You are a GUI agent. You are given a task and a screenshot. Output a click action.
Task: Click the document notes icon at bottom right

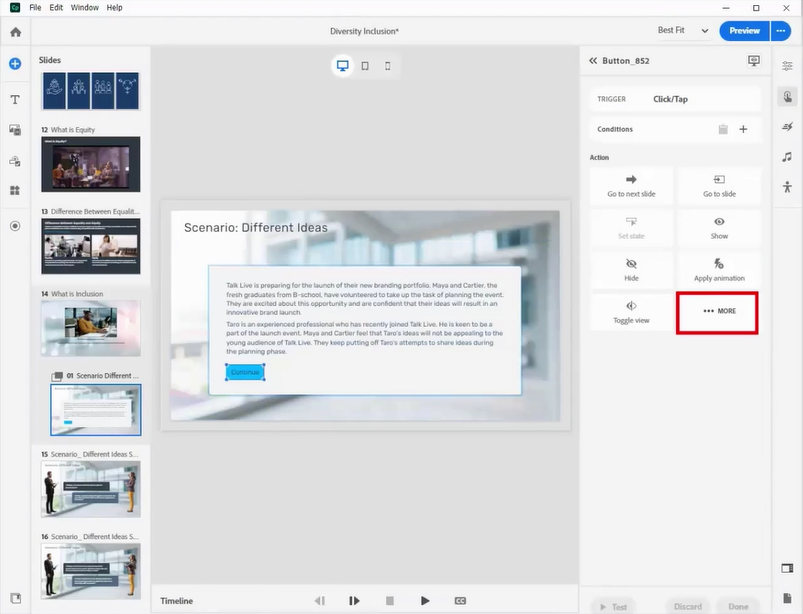tap(787, 598)
